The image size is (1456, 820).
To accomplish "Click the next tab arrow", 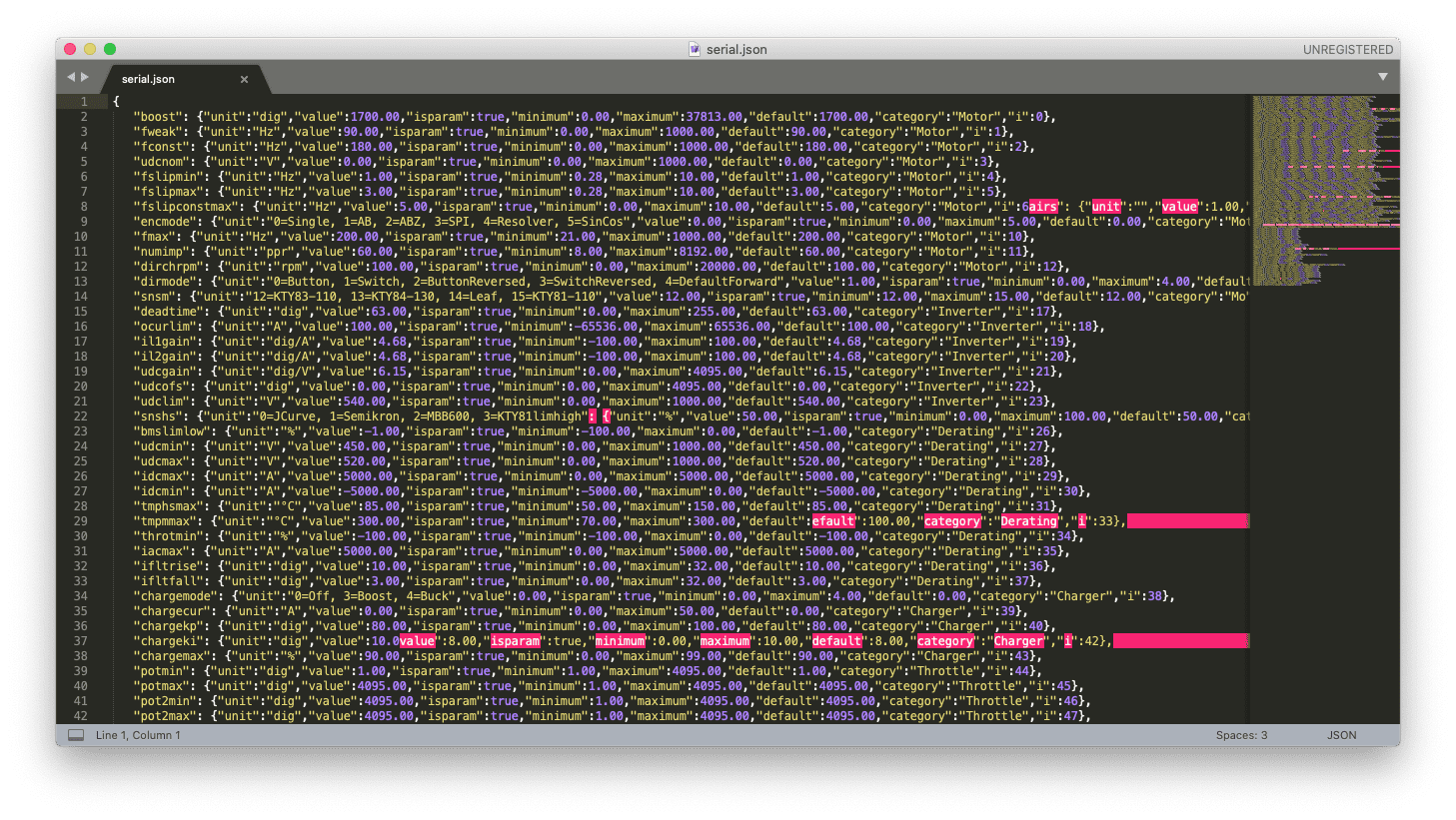I will (x=85, y=77).
